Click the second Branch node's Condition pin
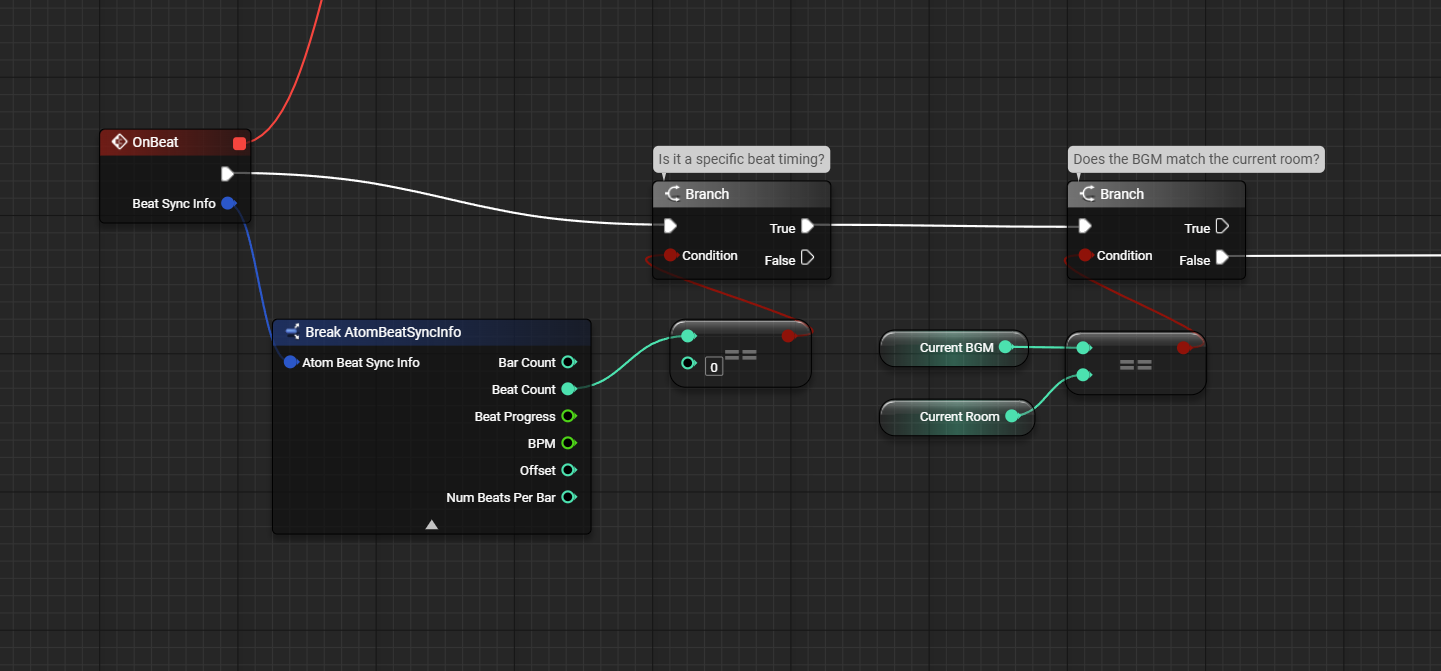This screenshot has width=1441, height=671. 1085,255
